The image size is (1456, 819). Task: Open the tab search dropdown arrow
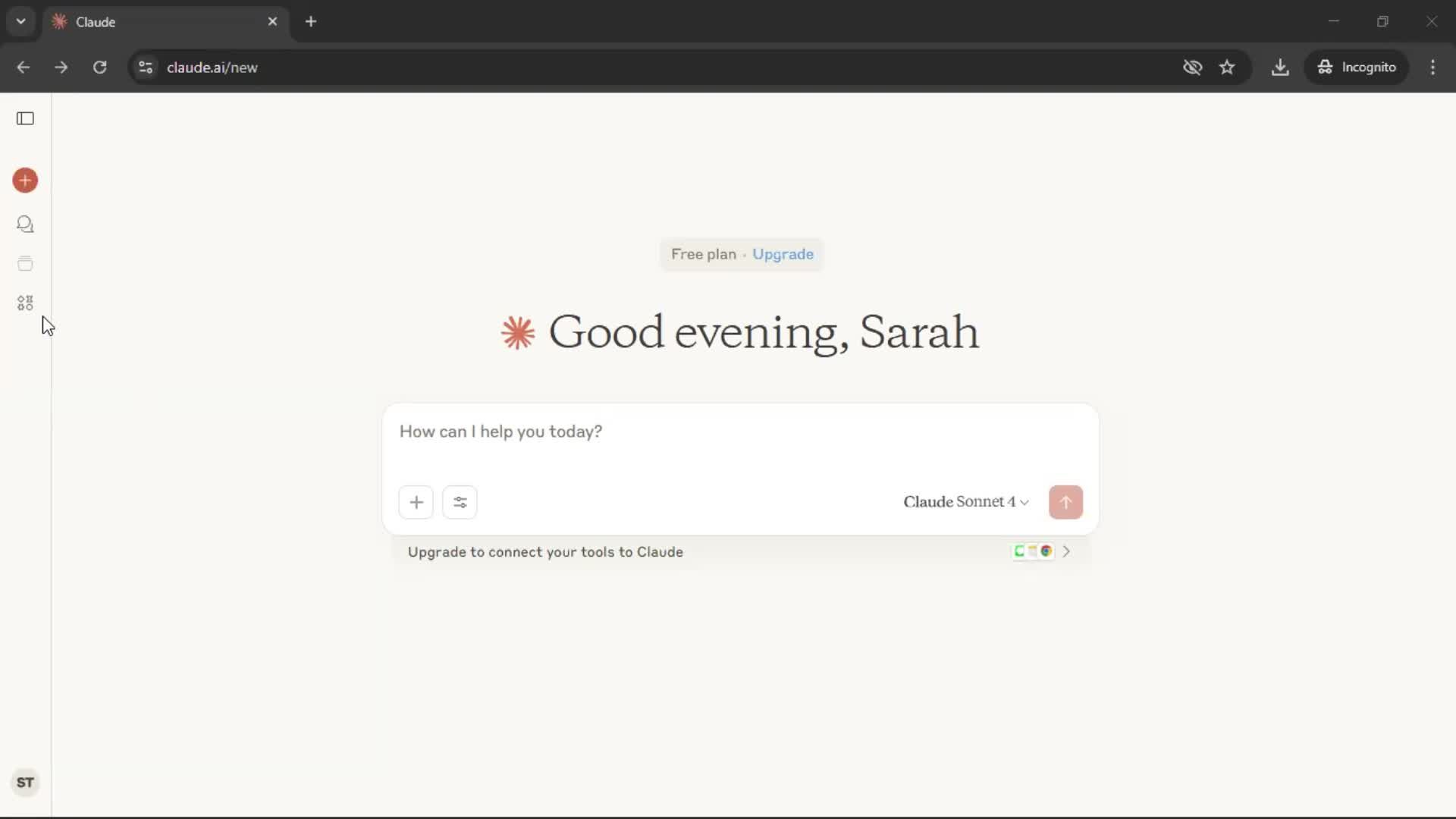pos(21,21)
